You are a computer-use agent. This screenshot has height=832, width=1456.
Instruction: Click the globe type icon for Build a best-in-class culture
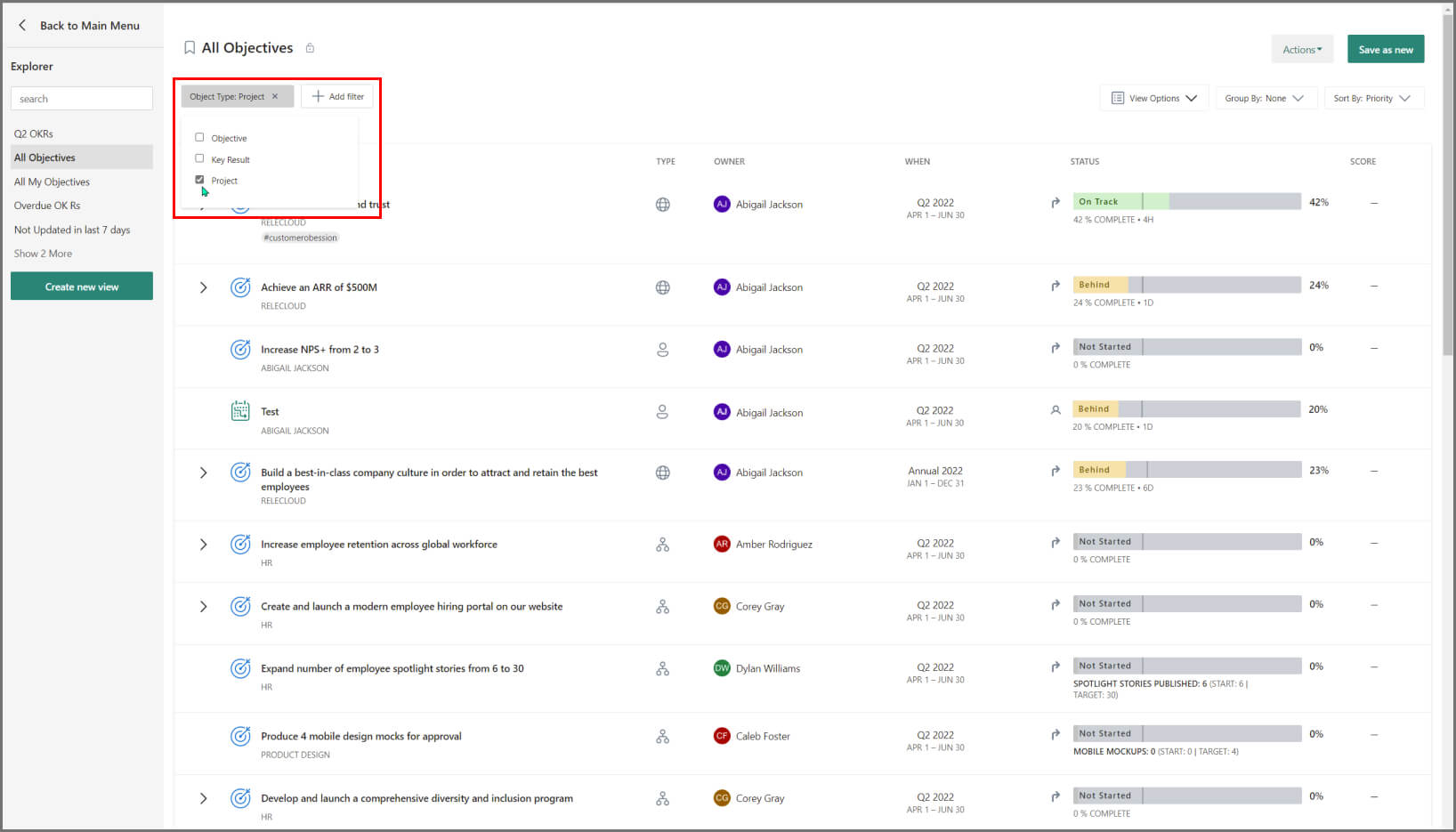(x=663, y=473)
